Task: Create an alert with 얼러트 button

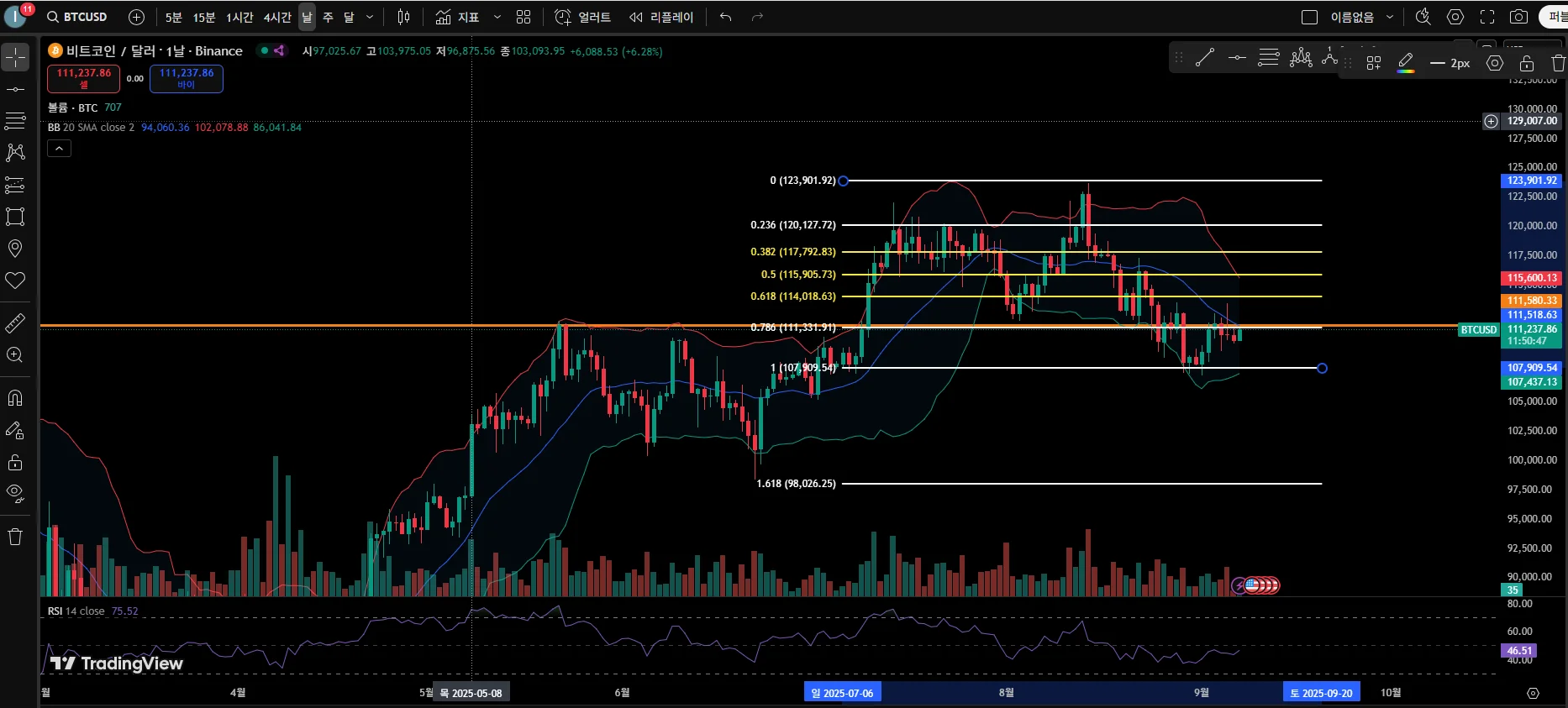Action: [583, 17]
